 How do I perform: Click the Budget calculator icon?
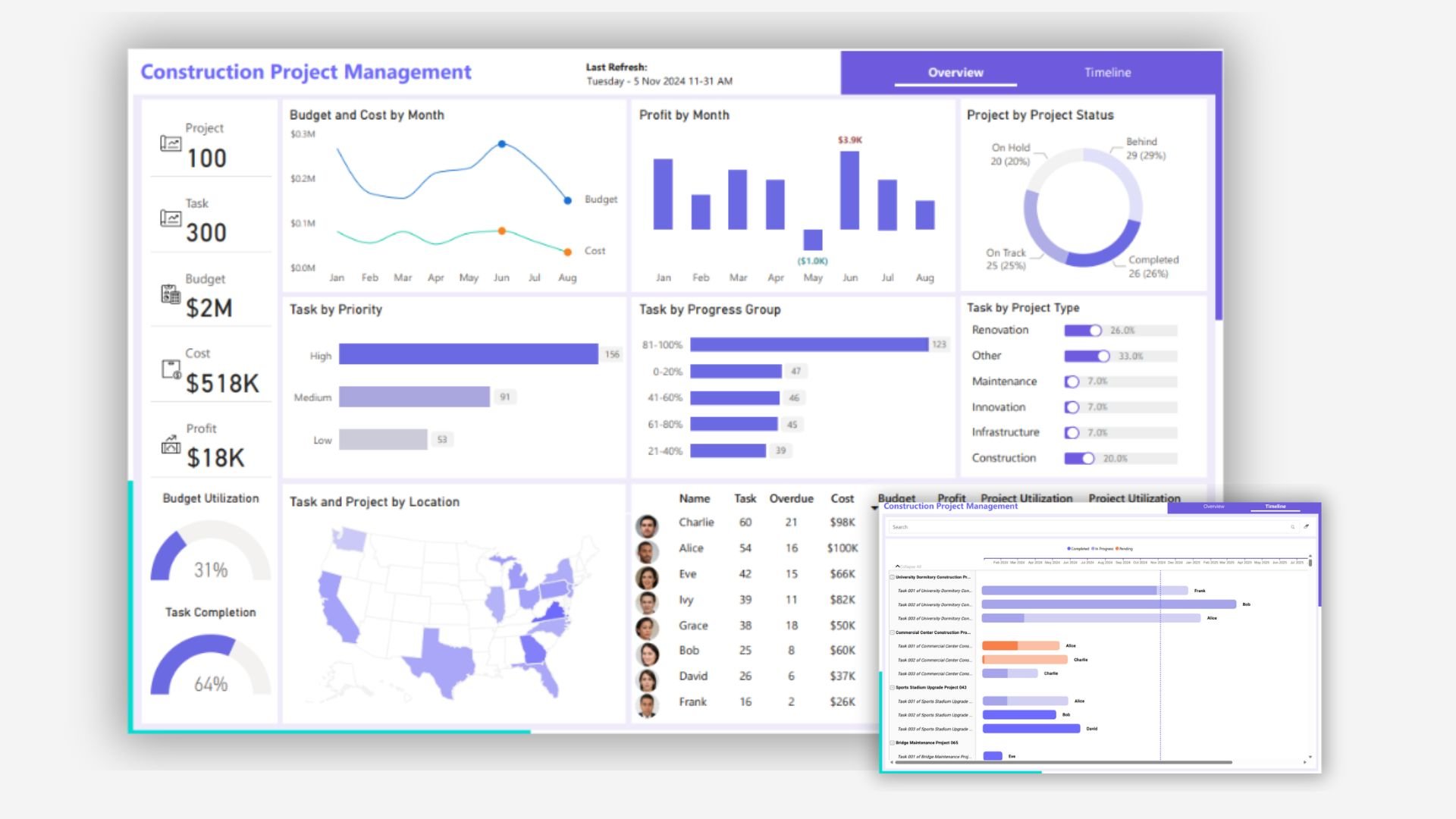click(x=171, y=294)
